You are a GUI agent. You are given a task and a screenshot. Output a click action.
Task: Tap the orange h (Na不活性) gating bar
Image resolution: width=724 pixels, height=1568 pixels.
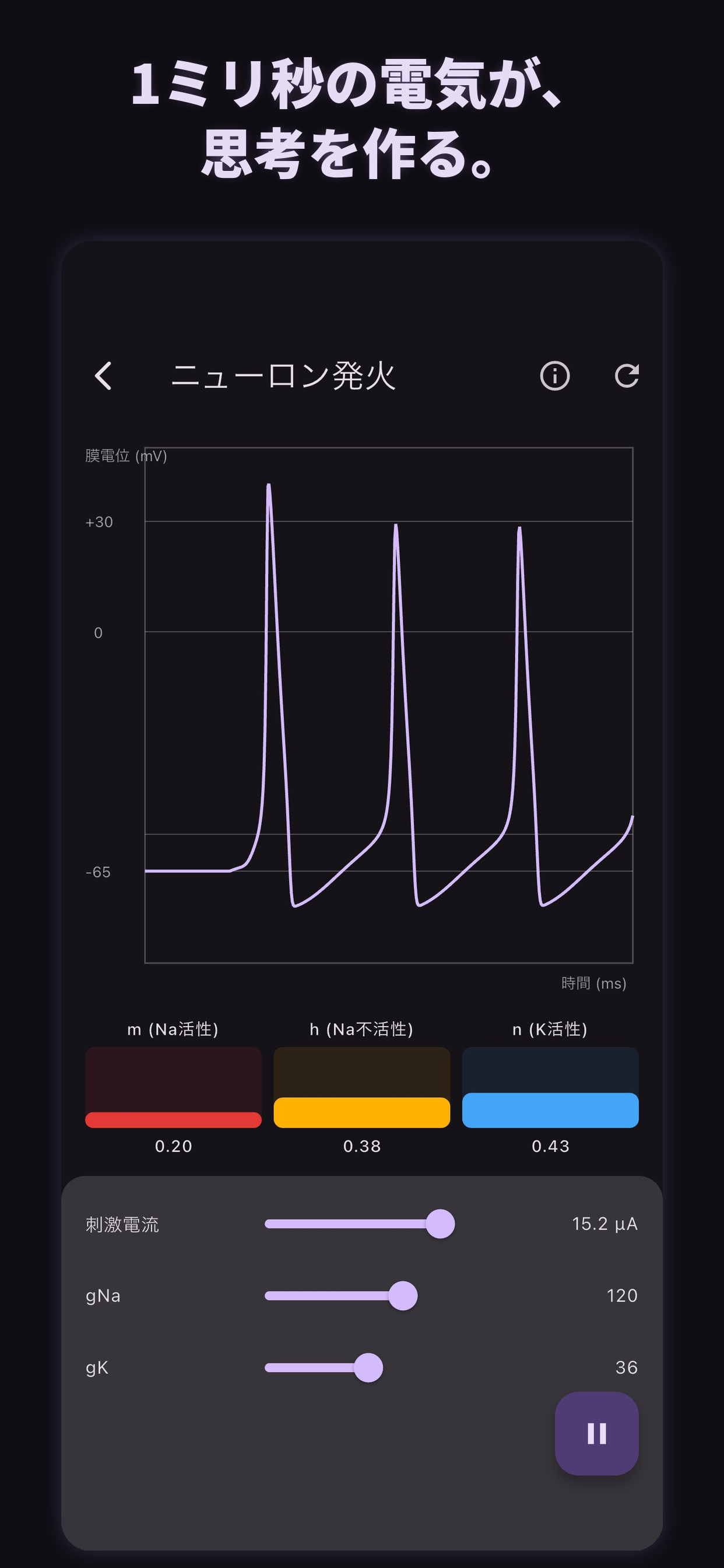point(362,1112)
